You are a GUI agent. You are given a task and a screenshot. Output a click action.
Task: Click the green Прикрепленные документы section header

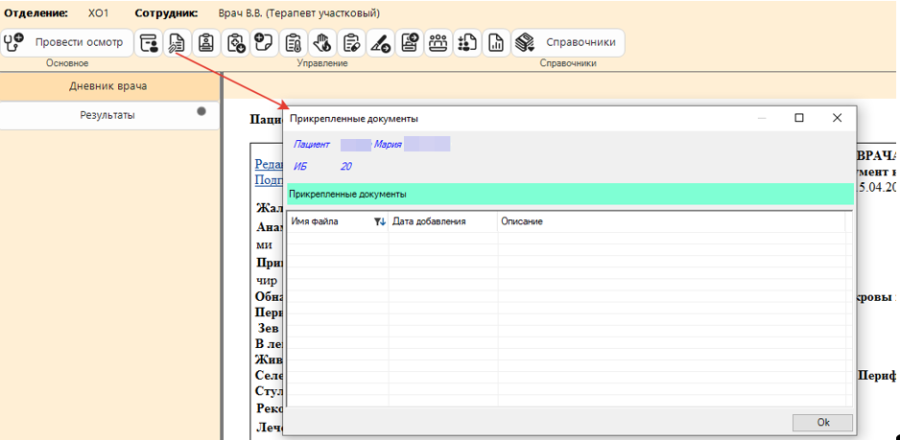pyautogui.click(x=570, y=194)
